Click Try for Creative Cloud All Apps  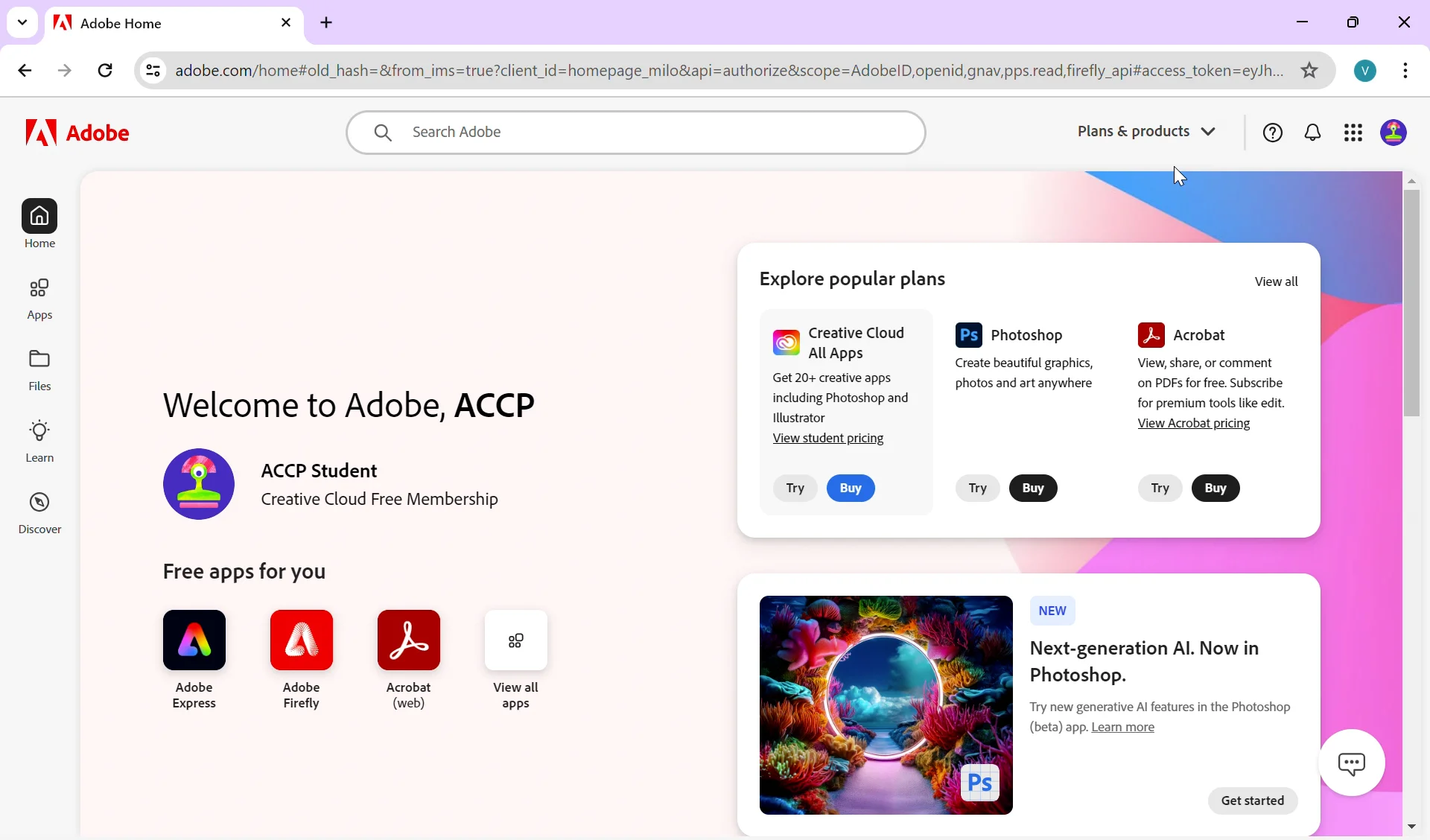795,489
